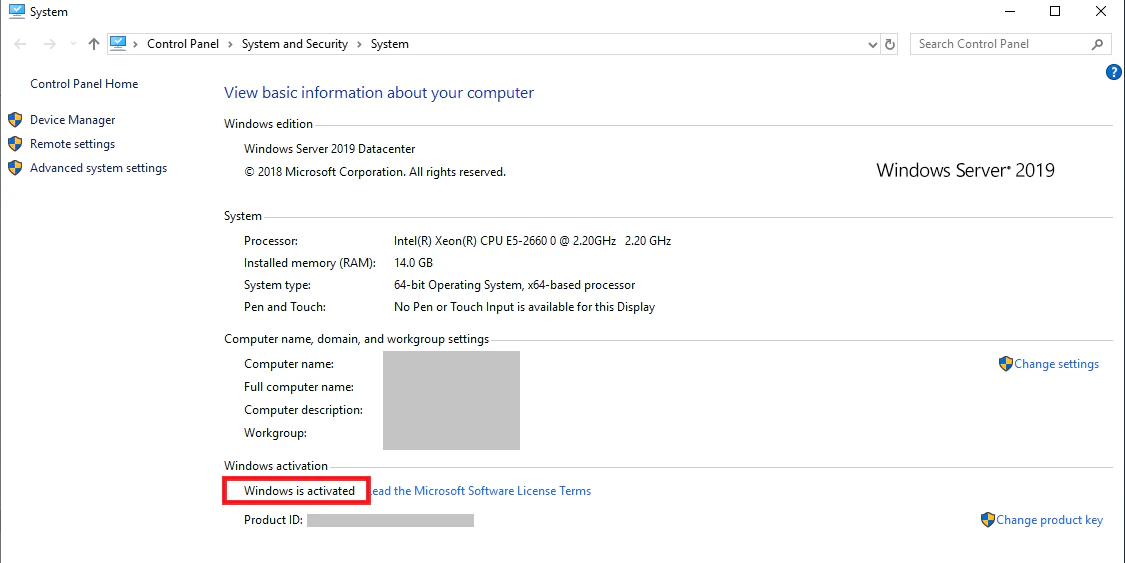Click the Full computer name label
Viewport: 1125px width, 563px height.
click(298, 387)
